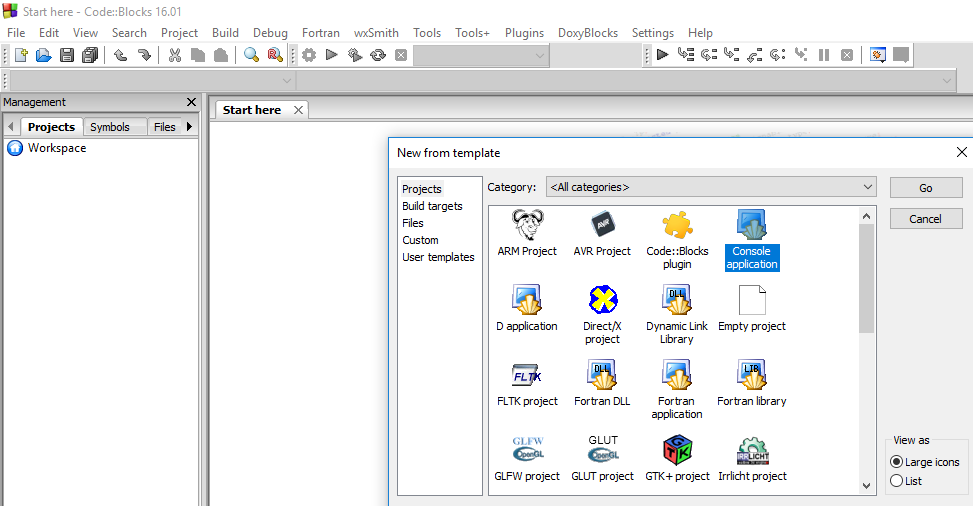Click the Run play icon in build toolbar
The image size is (973, 506).
click(331, 55)
